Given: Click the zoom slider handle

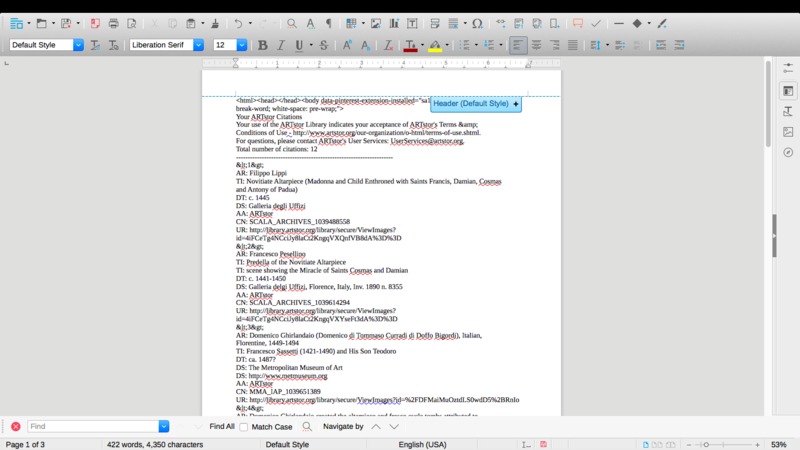Looking at the screenshot, I should coord(707,445).
